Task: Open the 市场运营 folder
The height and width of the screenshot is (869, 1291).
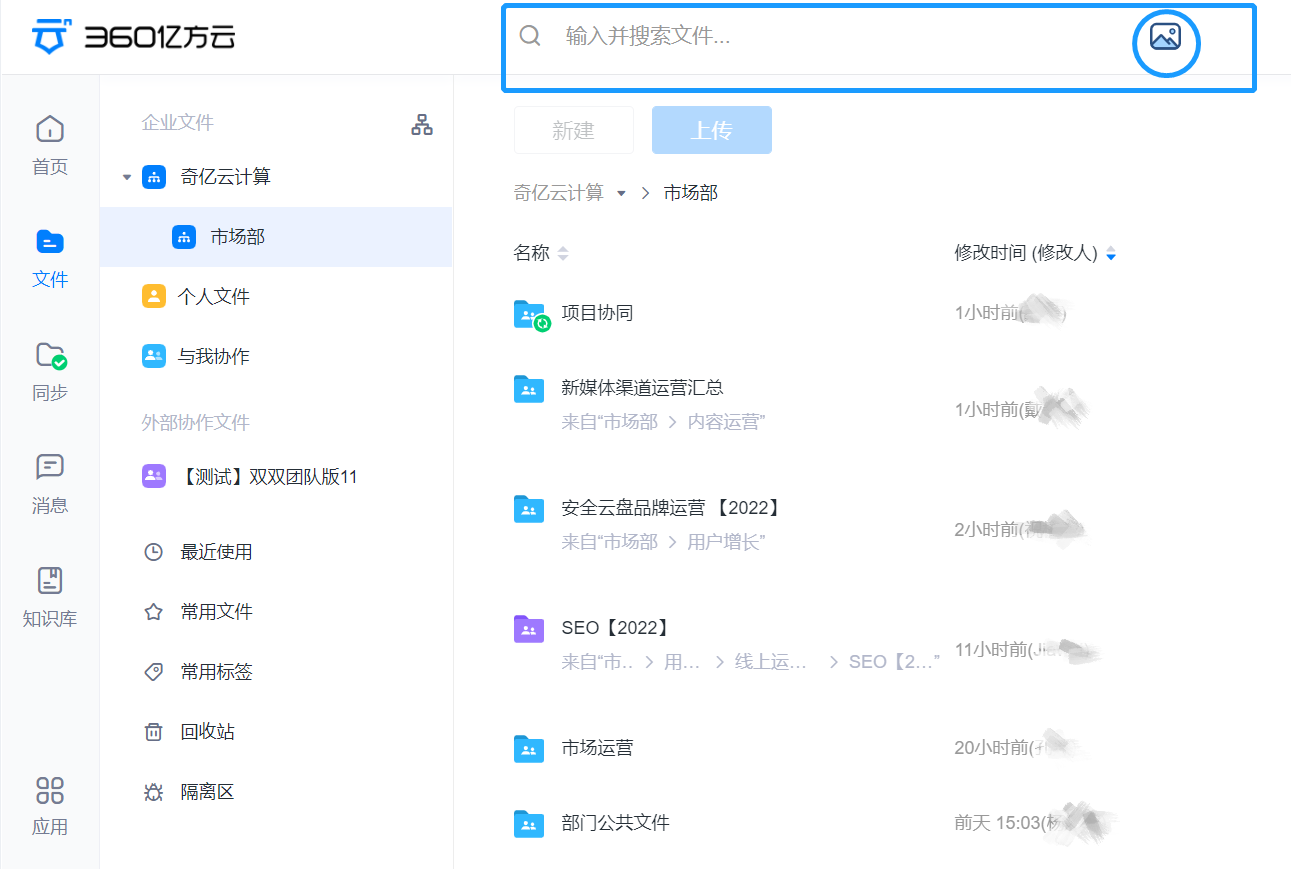Action: coord(597,747)
